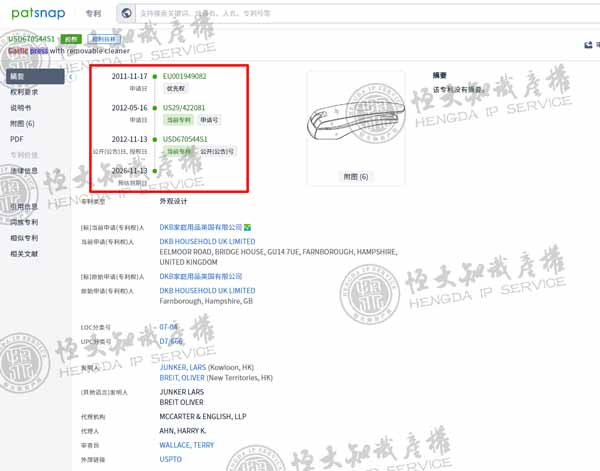Click the 2012-11-13 timeline dot
This screenshot has height=471, width=600.
(155, 139)
